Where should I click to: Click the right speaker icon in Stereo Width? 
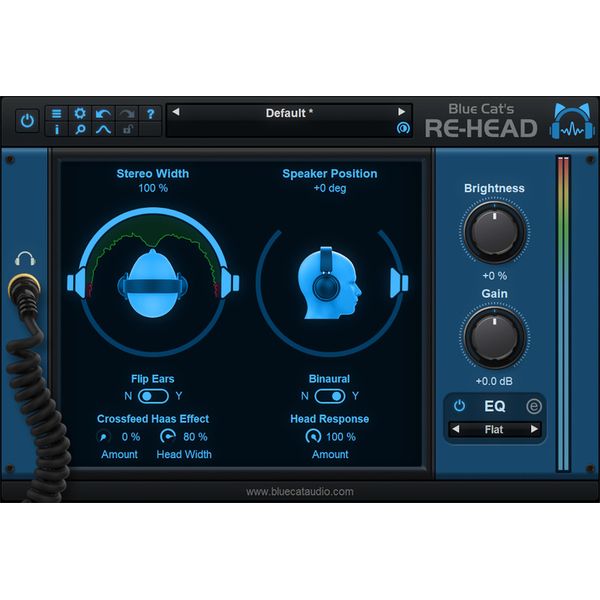[x=230, y=283]
